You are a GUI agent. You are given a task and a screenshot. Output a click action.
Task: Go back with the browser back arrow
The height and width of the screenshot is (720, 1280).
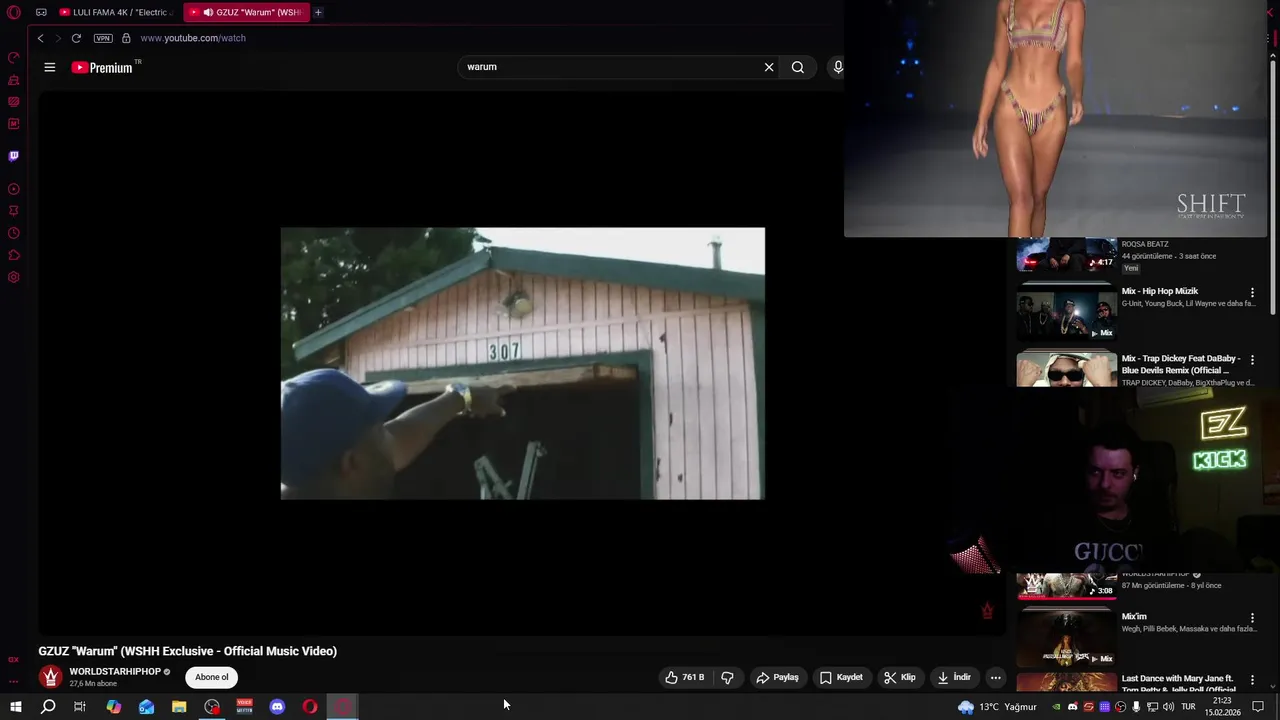click(x=40, y=38)
